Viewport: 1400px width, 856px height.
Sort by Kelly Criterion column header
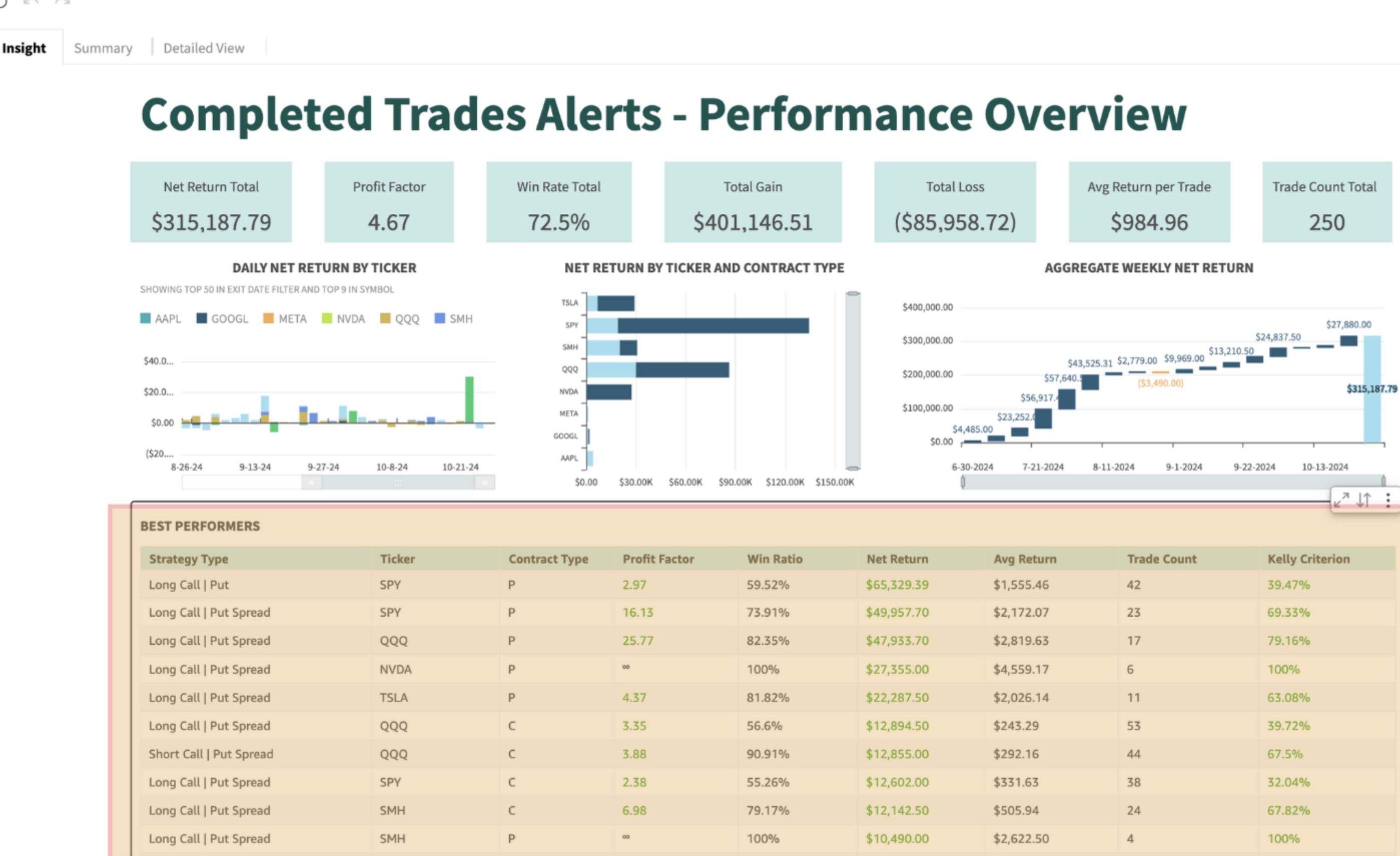(1308, 559)
